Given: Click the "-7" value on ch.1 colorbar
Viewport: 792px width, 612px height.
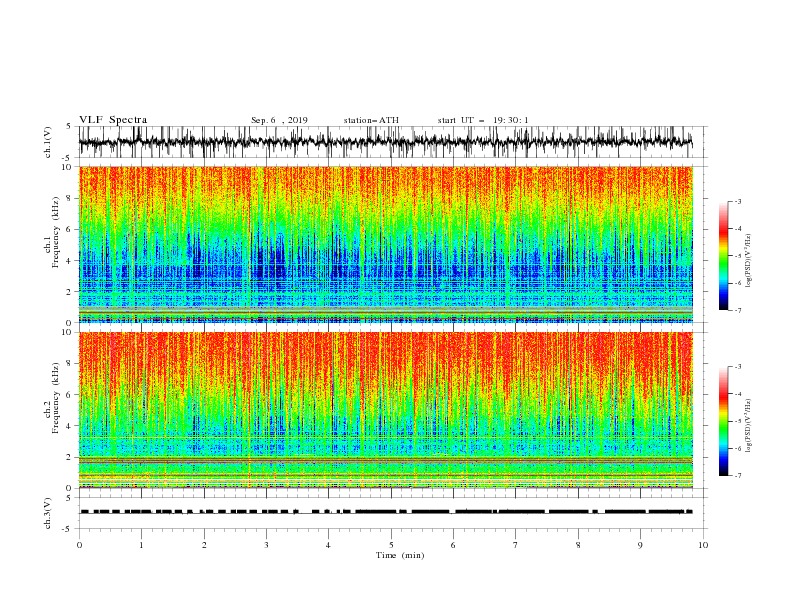Looking at the screenshot, I should pyautogui.click(x=737, y=311).
